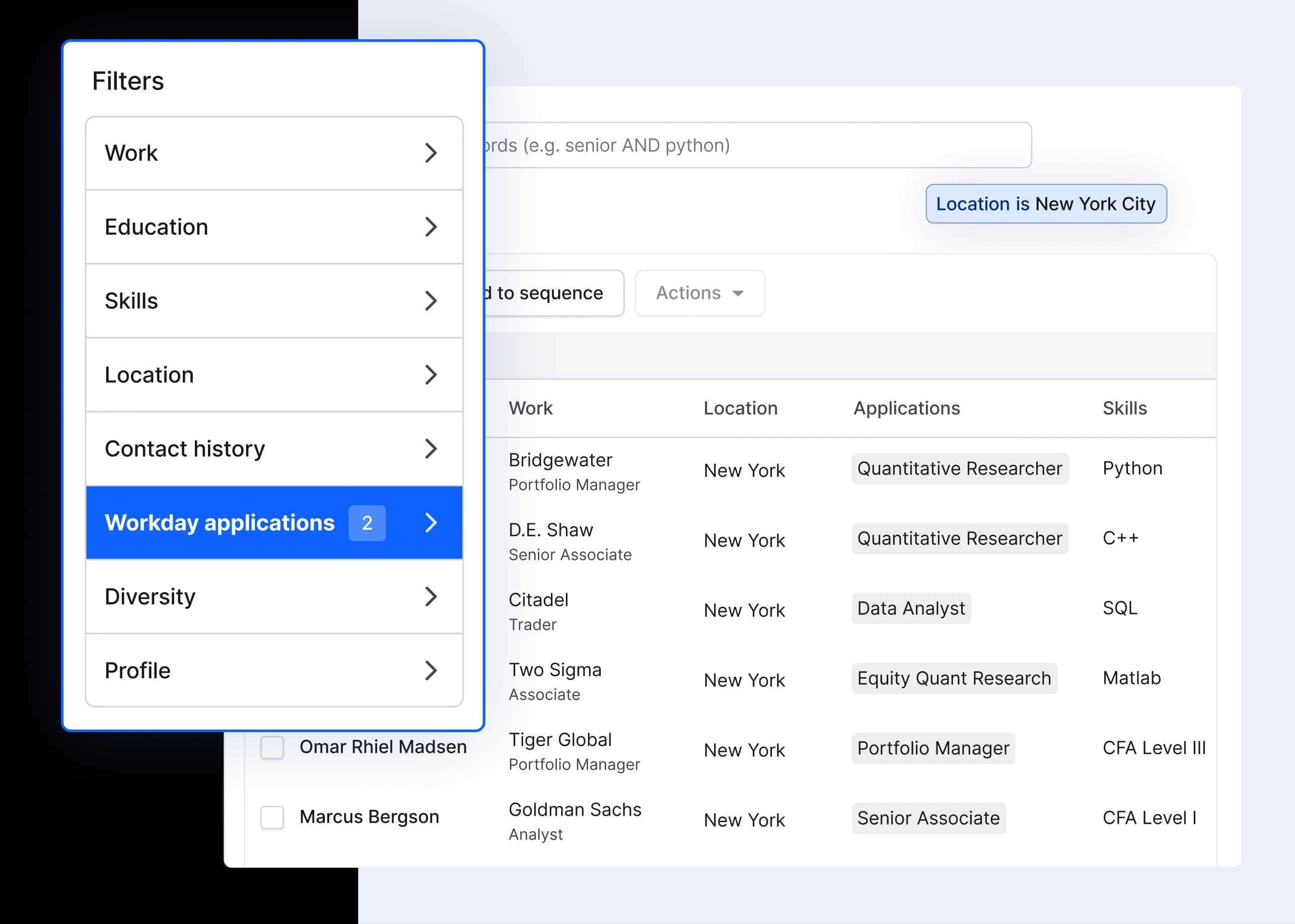The width and height of the screenshot is (1295, 924).
Task: Expand the Work filter chevron
Action: [430, 153]
